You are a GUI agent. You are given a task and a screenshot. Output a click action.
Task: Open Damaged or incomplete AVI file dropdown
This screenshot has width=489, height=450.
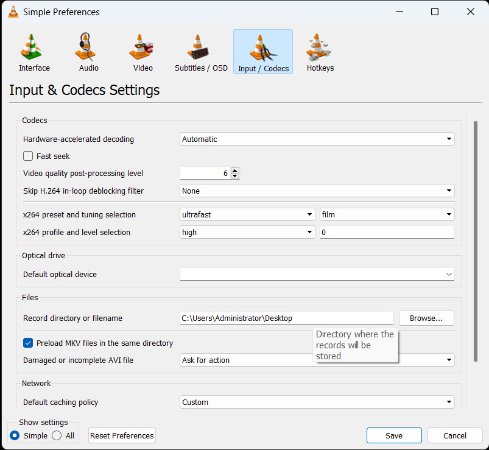click(317, 360)
